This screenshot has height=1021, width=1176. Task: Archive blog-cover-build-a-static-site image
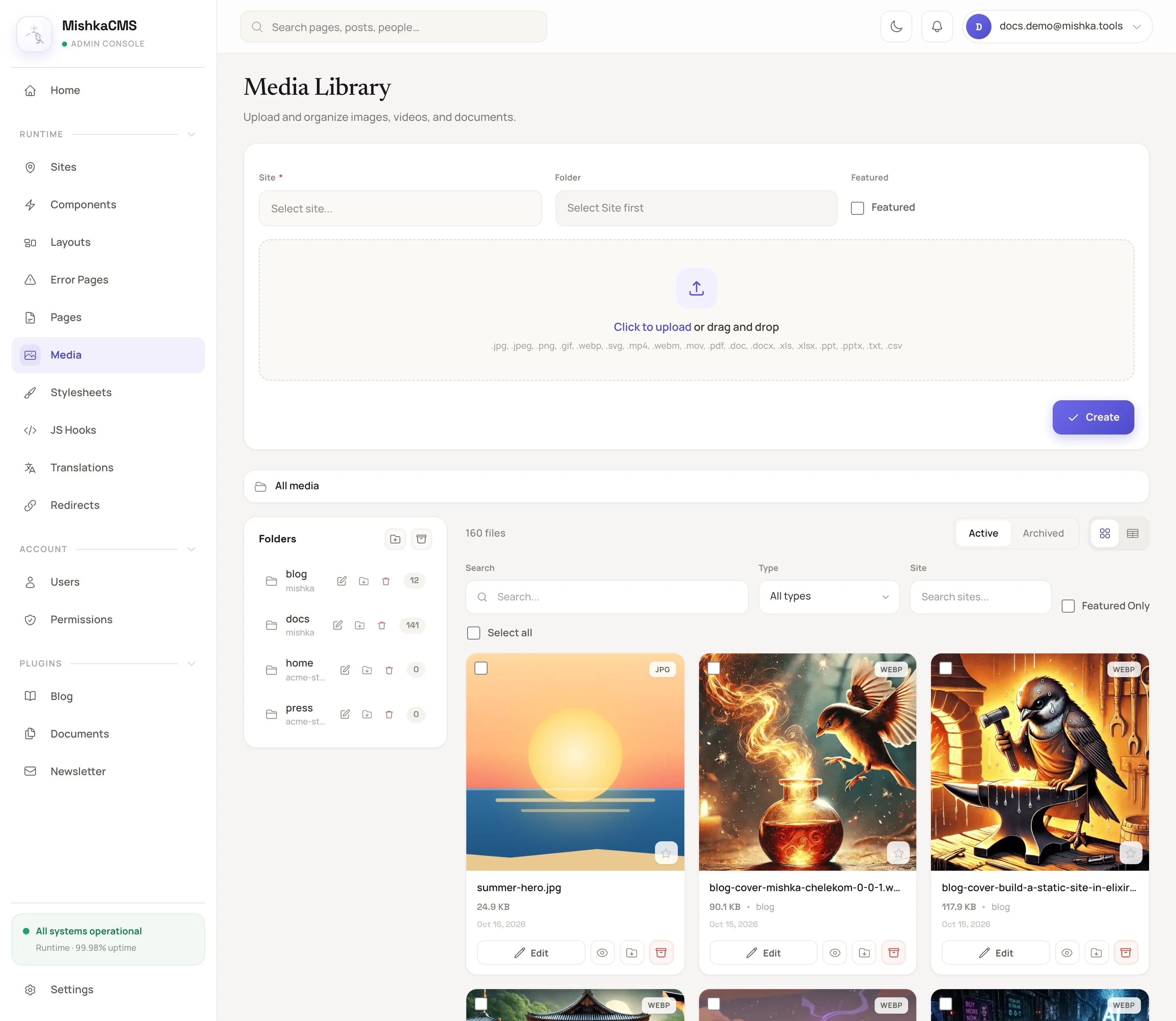[1126, 953]
